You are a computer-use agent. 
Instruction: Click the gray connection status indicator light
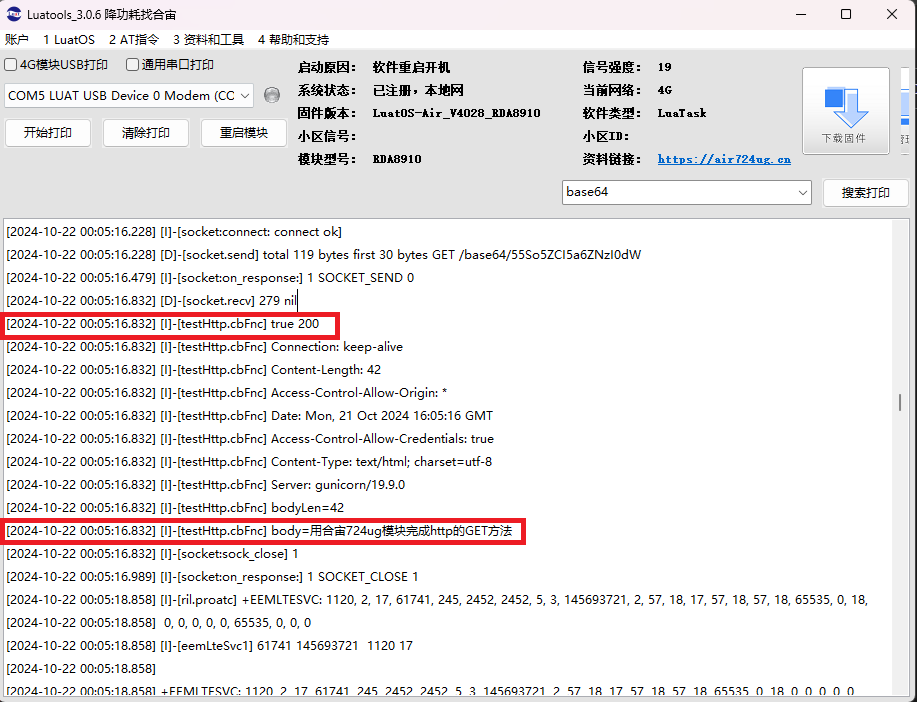271,96
